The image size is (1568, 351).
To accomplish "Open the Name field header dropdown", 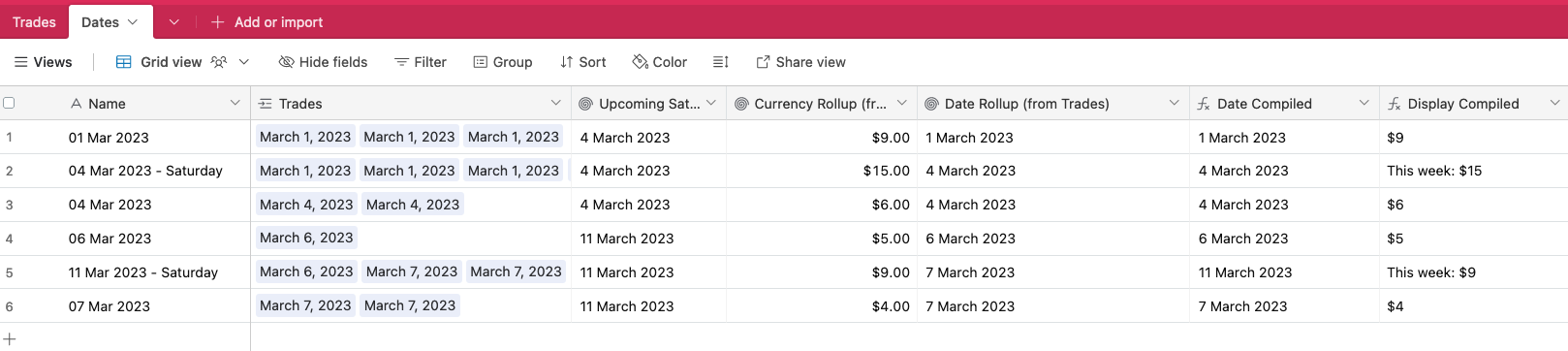I will click(x=235, y=103).
